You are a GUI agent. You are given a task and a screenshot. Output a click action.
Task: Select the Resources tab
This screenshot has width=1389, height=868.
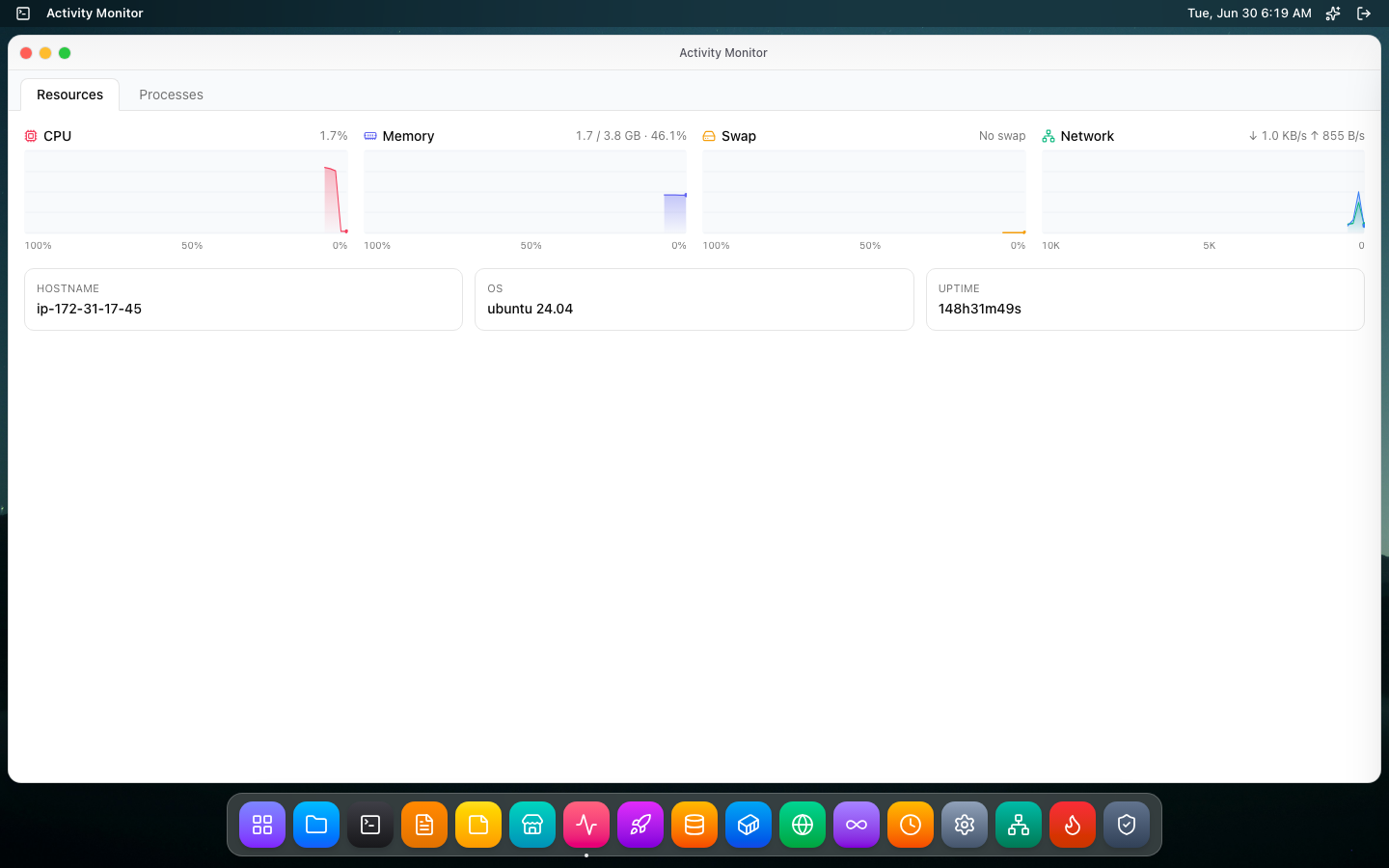tap(69, 95)
